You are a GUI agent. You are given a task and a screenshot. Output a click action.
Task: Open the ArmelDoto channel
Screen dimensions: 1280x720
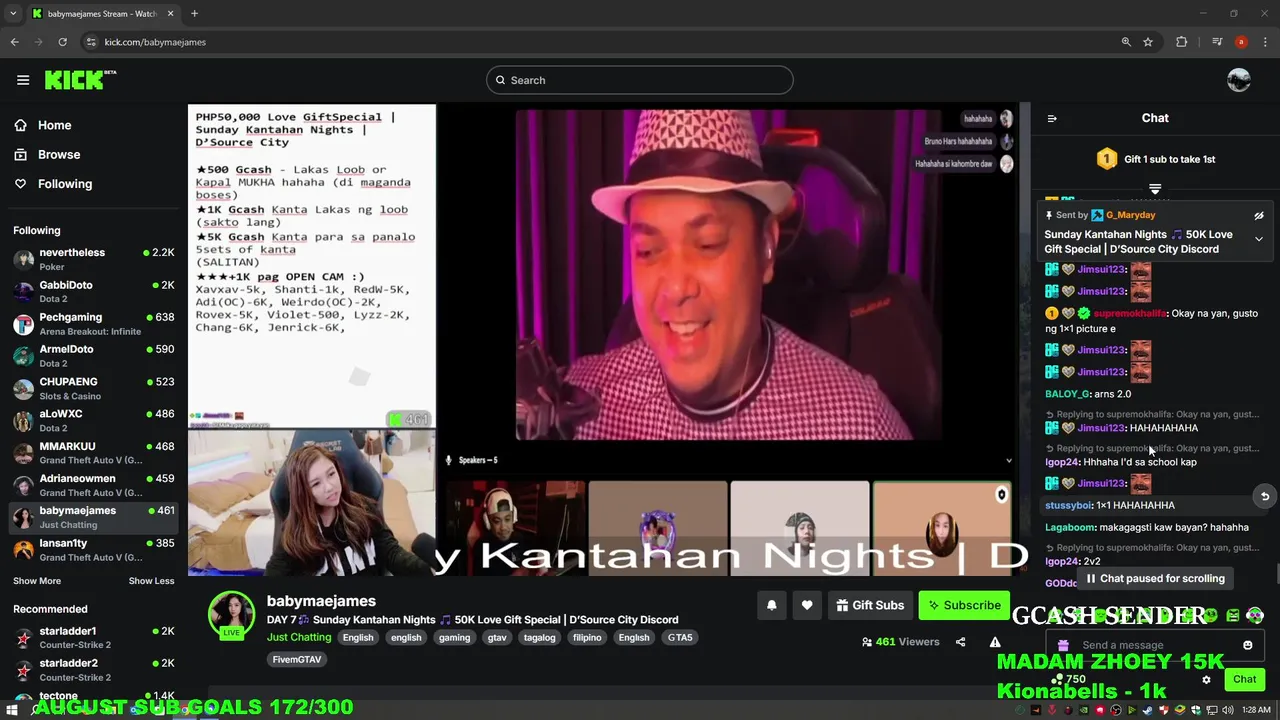coord(94,356)
